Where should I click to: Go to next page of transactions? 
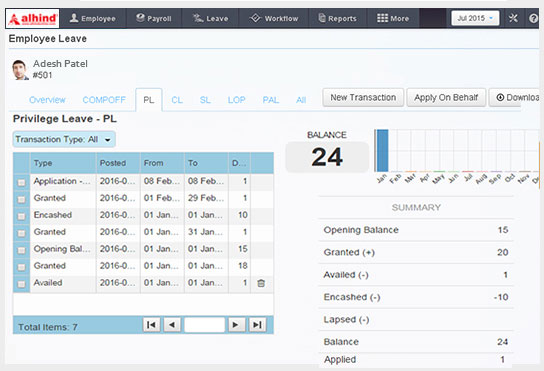click(237, 325)
